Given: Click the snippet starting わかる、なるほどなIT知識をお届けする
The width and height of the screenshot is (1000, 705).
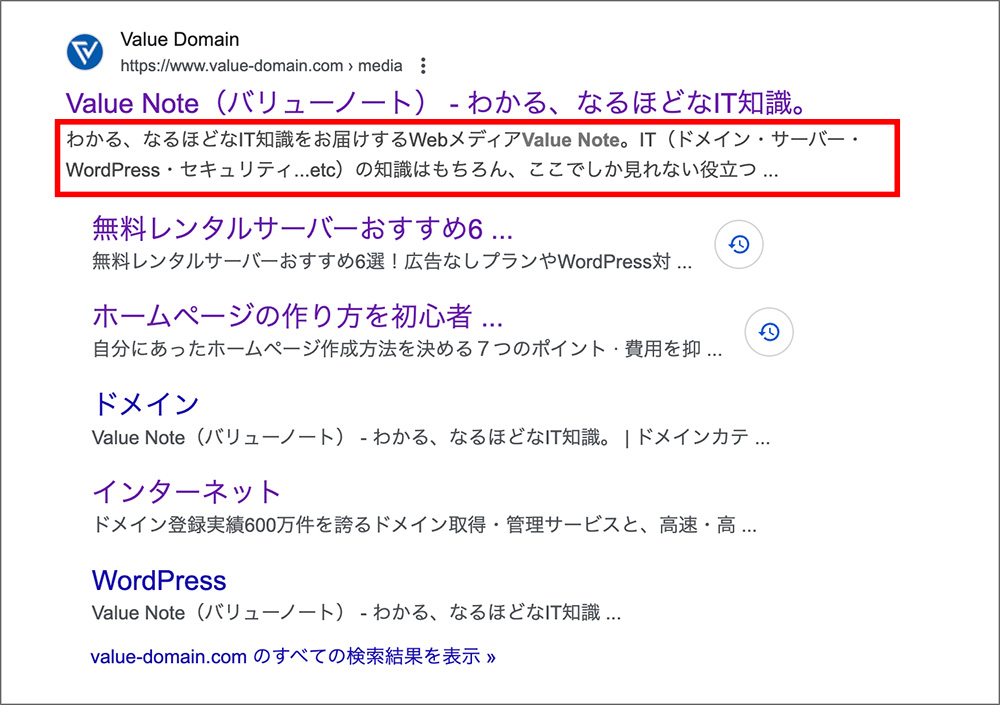Looking at the screenshot, I should 464,154.
